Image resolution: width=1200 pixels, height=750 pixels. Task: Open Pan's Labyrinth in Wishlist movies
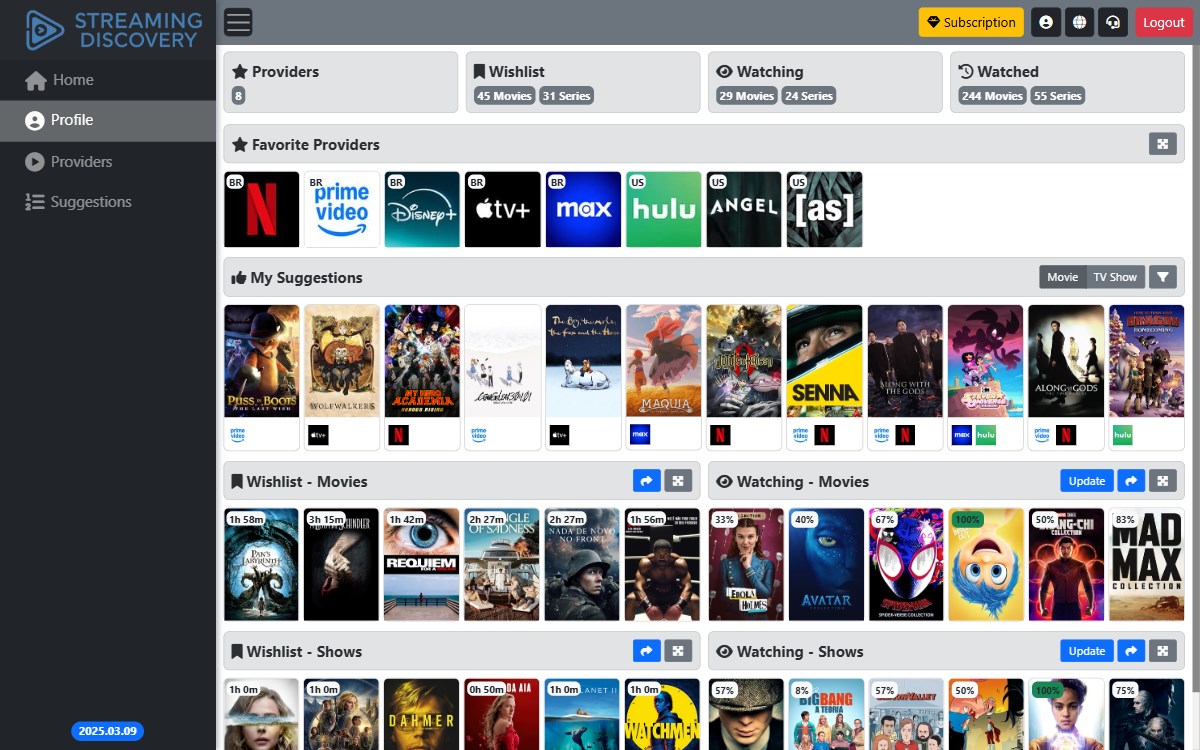coord(262,565)
